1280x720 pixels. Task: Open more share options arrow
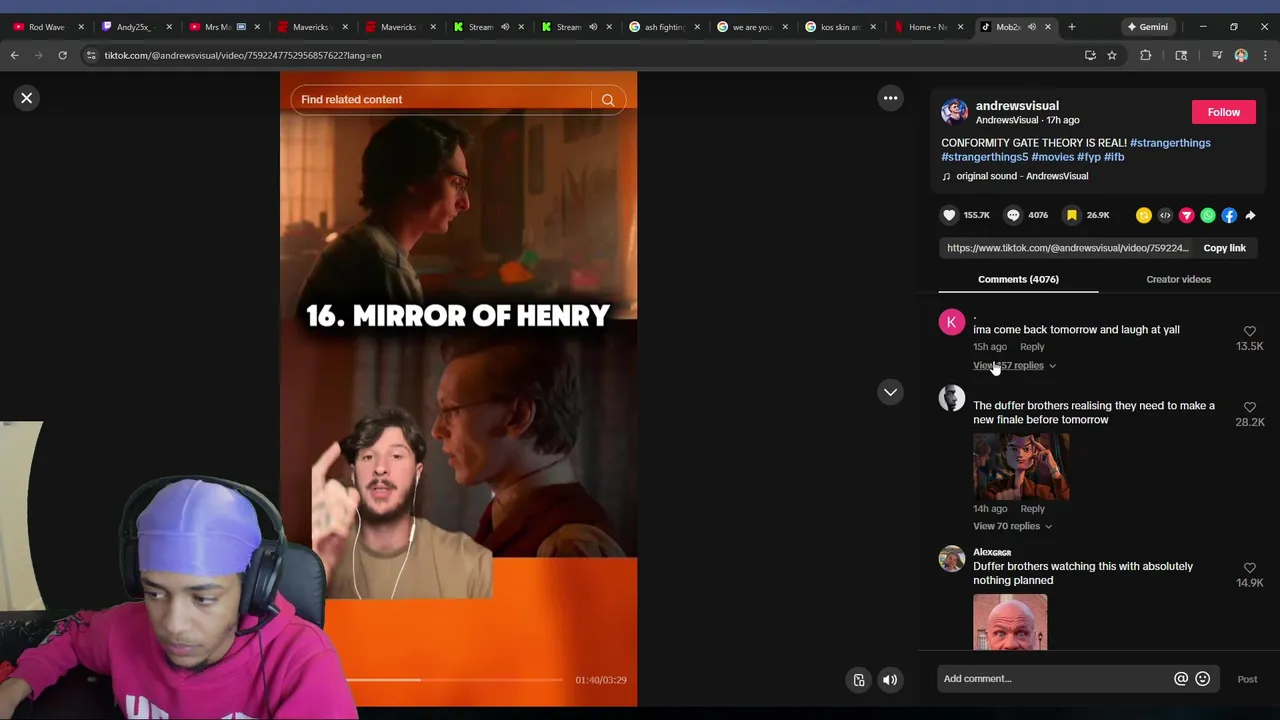coord(1250,215)
